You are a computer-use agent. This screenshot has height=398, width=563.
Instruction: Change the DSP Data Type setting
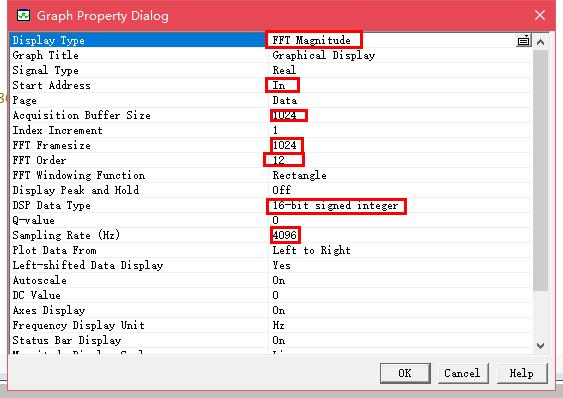click(x=400, y=205)
